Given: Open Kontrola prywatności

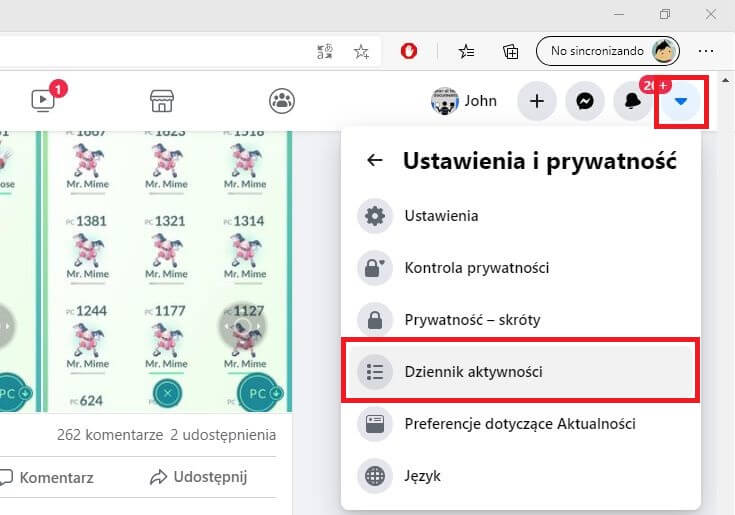Looking at the screenshot, I should click(521, 268).
